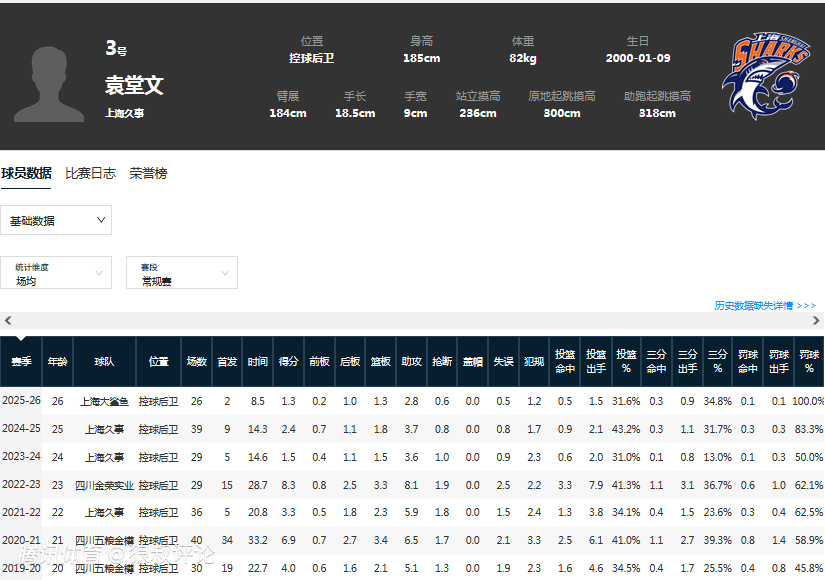Screen dimensions: 825x580
Task: Click the 位置 column header
Action: click(x=158, y=362)
